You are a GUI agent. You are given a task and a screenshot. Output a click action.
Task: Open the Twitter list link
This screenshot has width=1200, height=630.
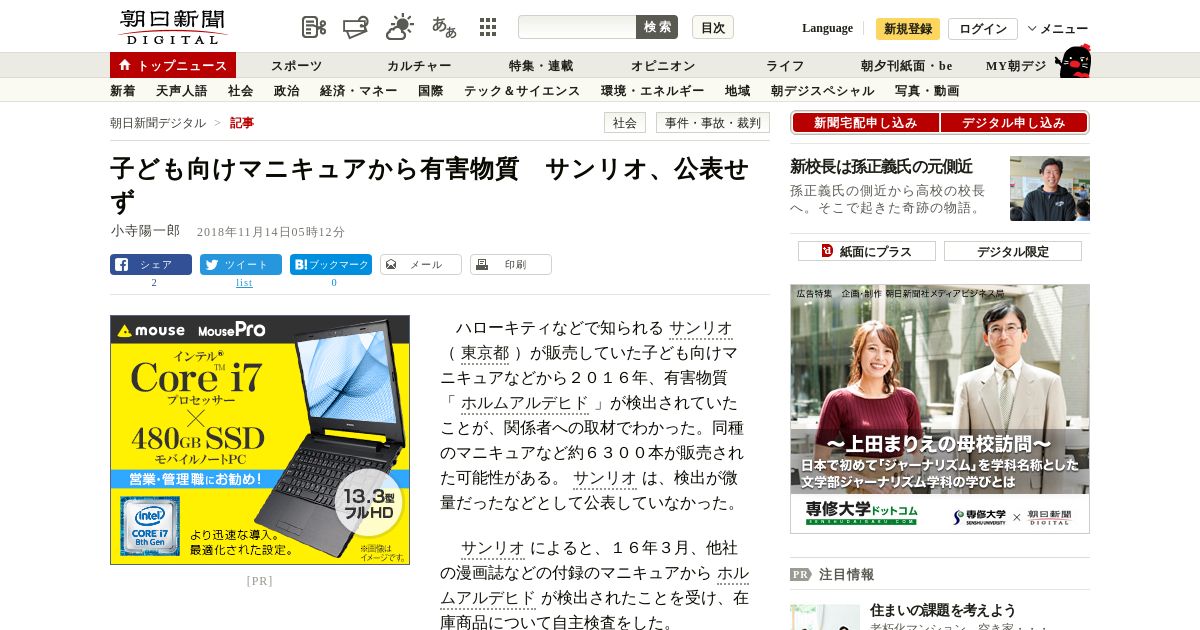[x=244, y=283]
